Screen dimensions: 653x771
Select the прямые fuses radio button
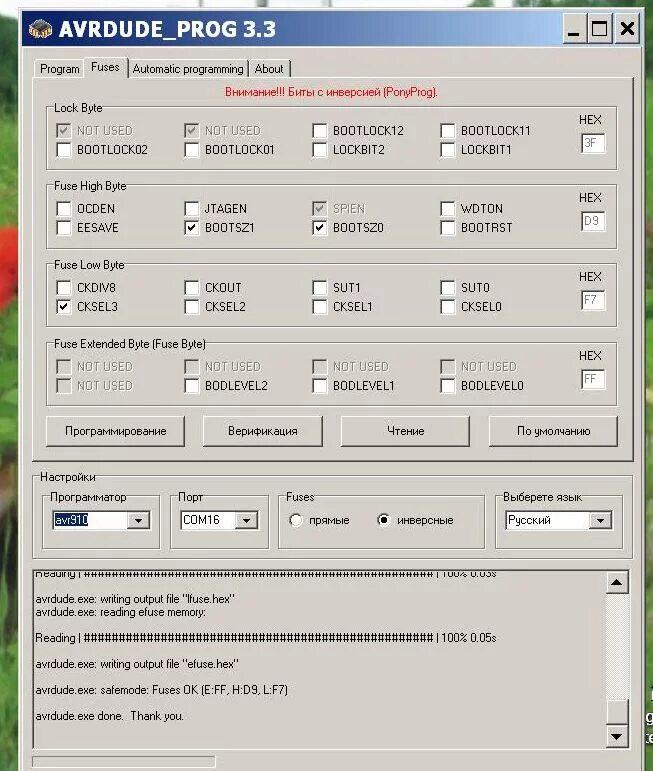click(296, 520)
